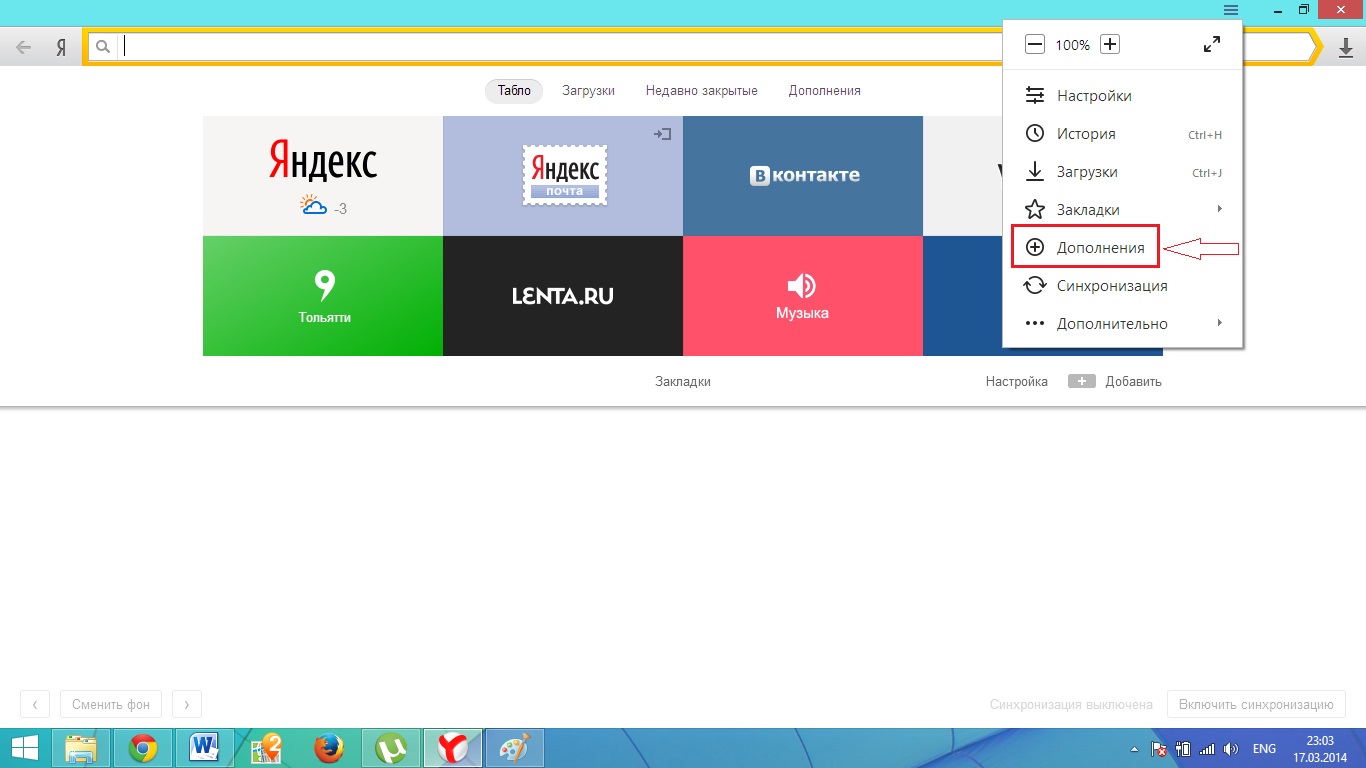Open the ВКонтакте tile
Screen dimensions: 1366x768
pos(803,176)
